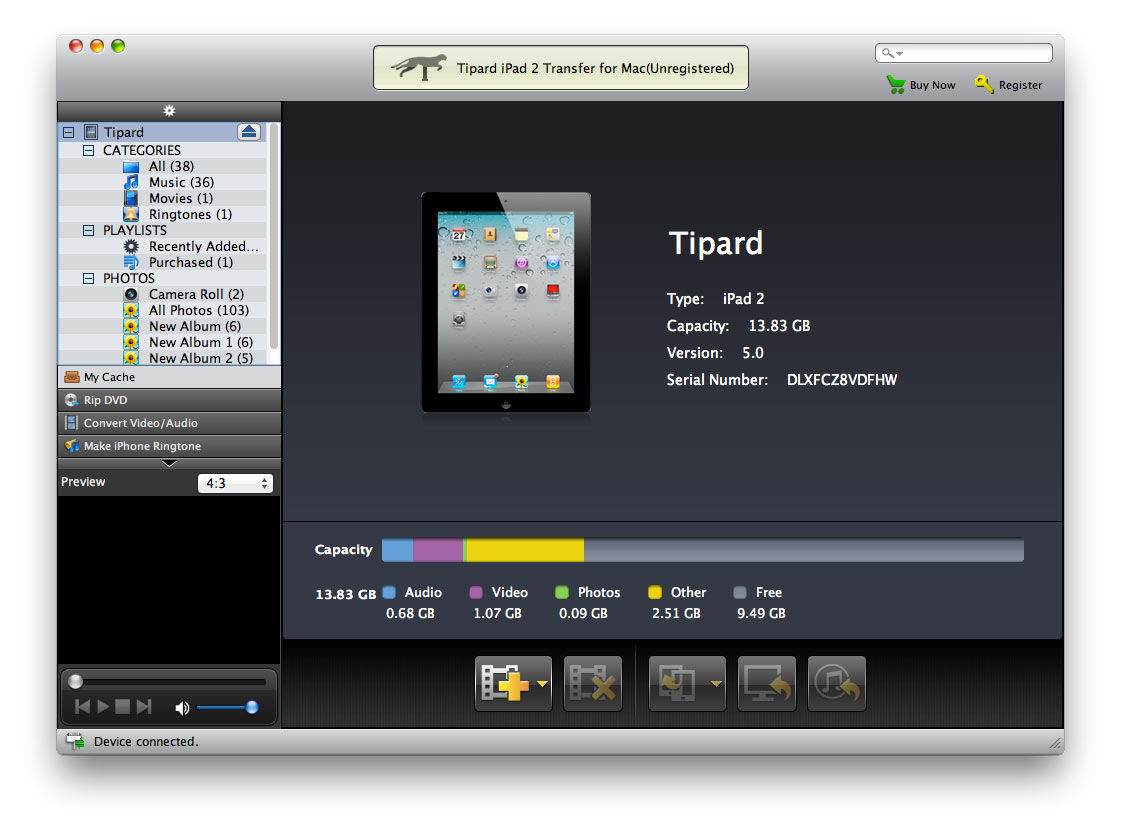Click the iPad 2 device image
This screenshot has width=1121, height=834.
click(506, 302)
